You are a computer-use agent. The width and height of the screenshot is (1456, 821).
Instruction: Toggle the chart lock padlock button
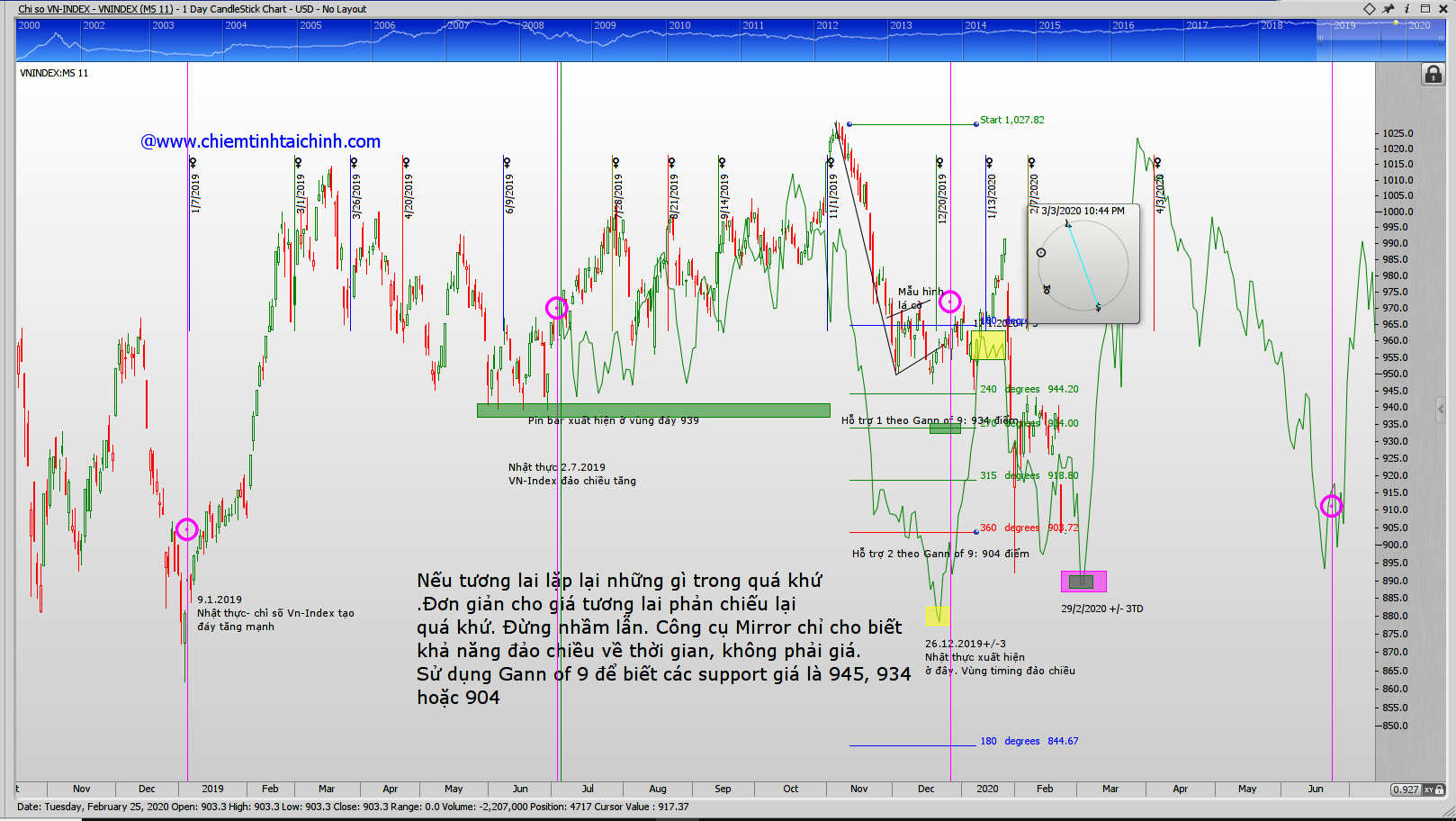coord(1433,75)
